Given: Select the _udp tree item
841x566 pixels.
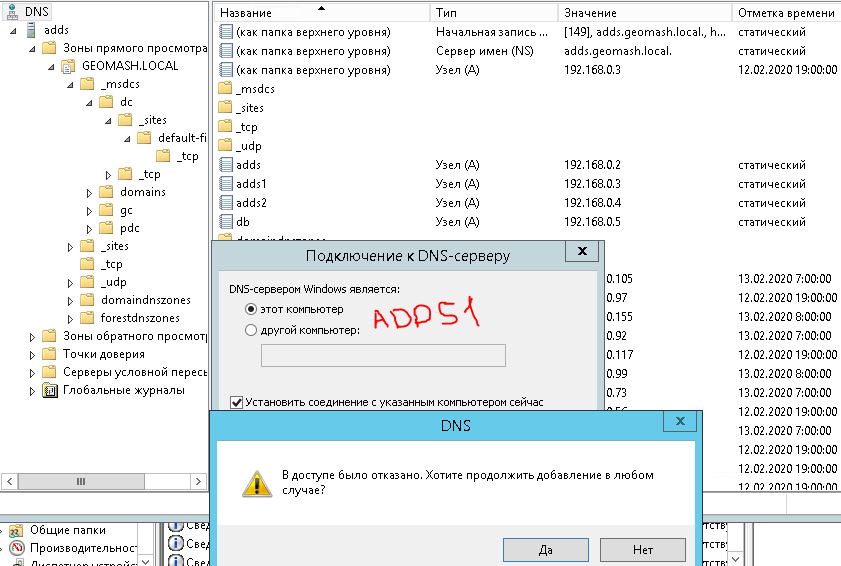Looking at the screenshot, I should coord(114,282).
